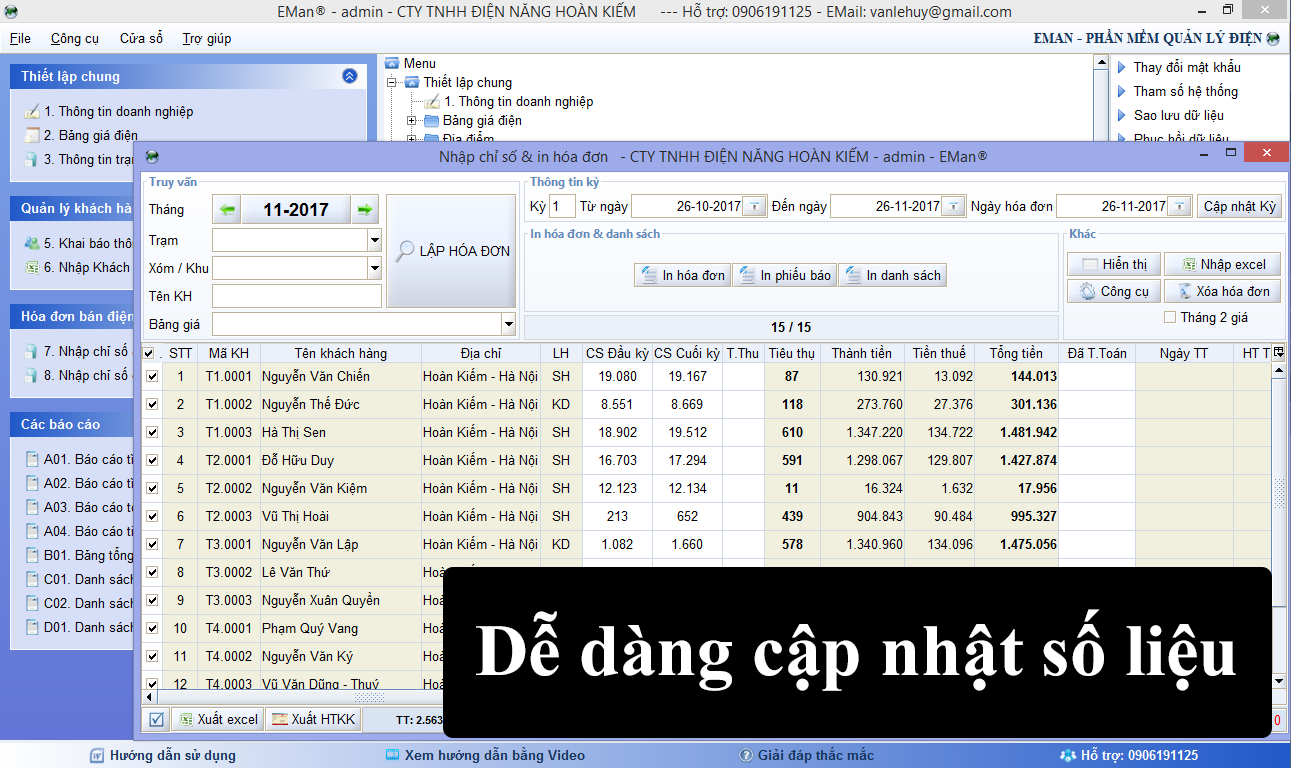
Task: Expand Bảng giá điện tree node
Action: click(412, 120)
